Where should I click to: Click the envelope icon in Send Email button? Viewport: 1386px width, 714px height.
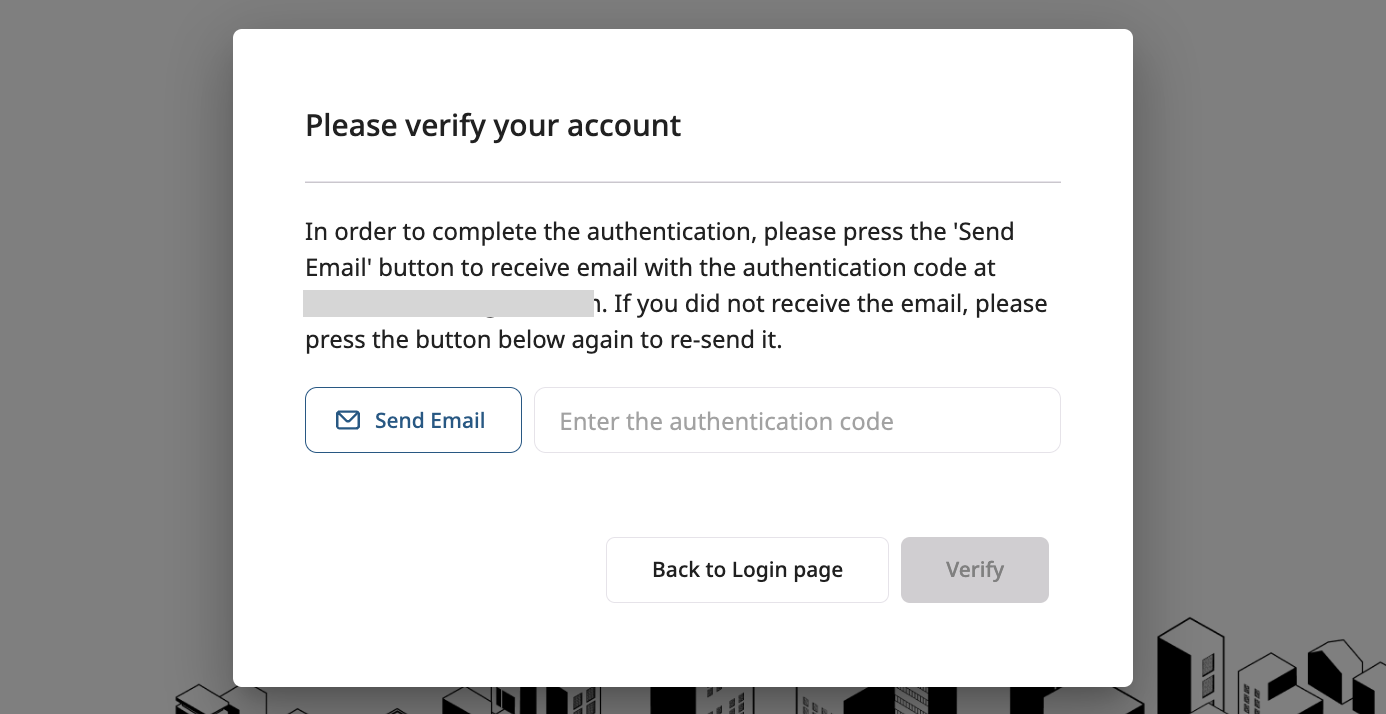pos(347,421)
